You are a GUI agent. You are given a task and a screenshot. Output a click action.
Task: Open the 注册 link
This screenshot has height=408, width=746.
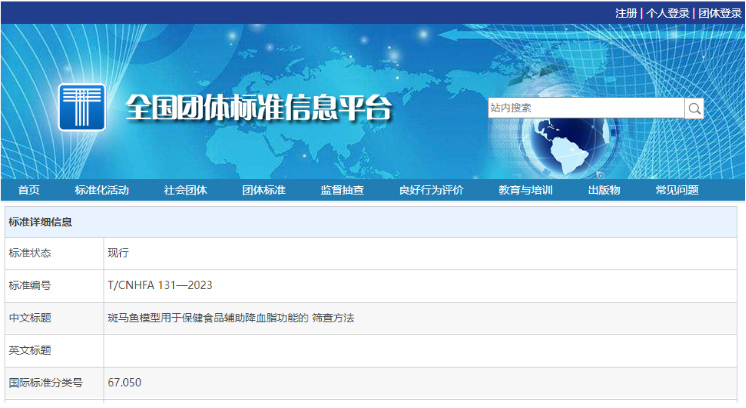click(x=626, y=13)
